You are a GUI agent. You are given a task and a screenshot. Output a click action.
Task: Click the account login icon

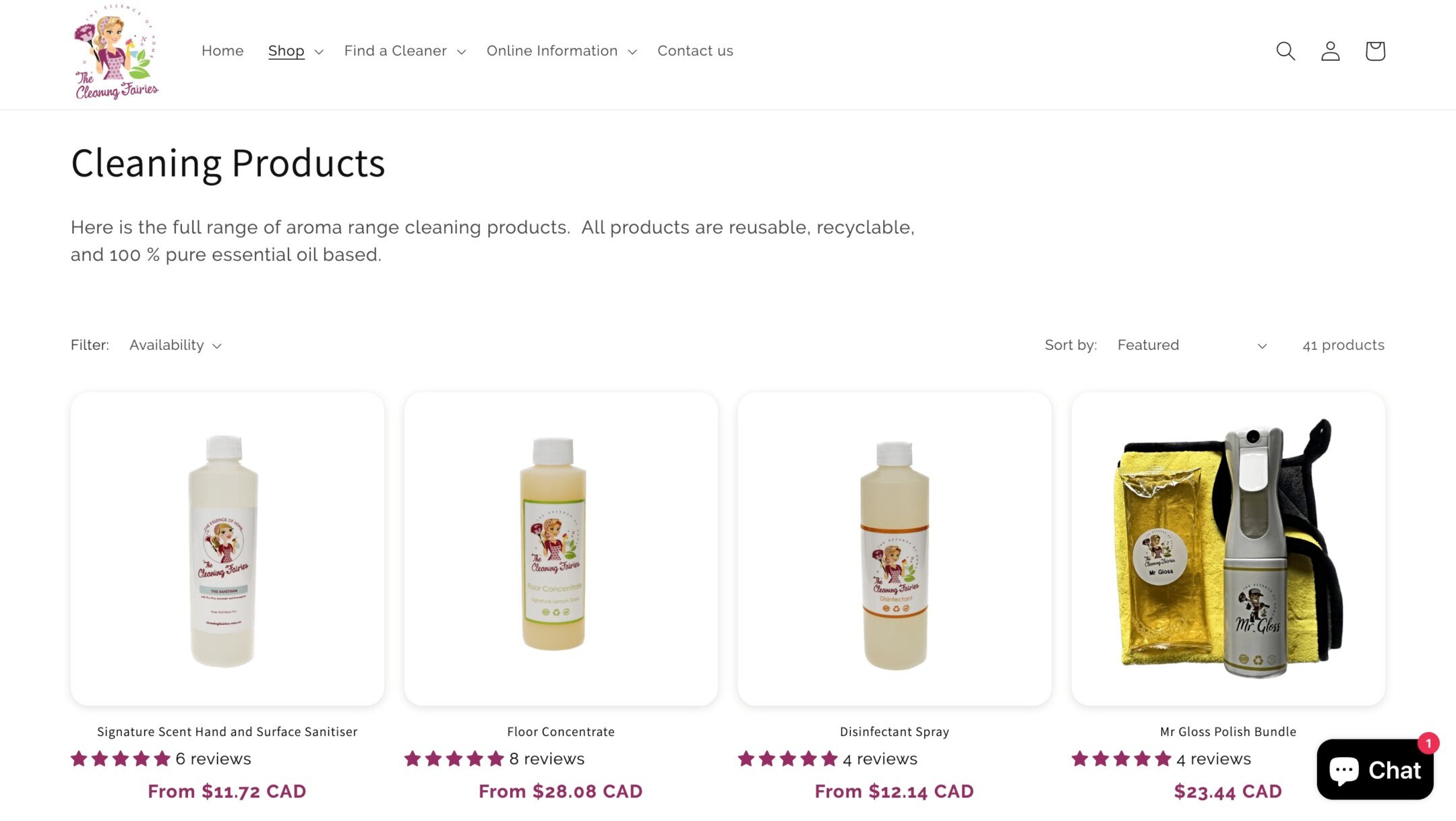(1329, 51)
